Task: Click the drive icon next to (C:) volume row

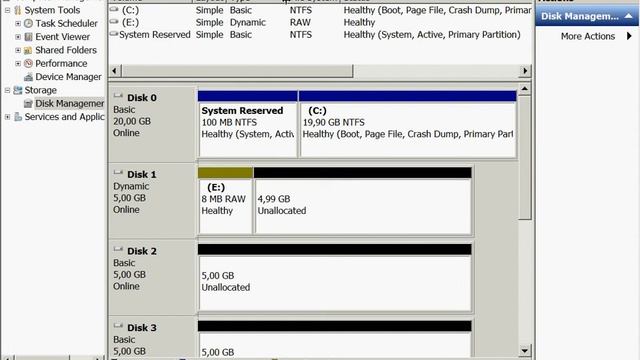Action: [x=114, y=9]
